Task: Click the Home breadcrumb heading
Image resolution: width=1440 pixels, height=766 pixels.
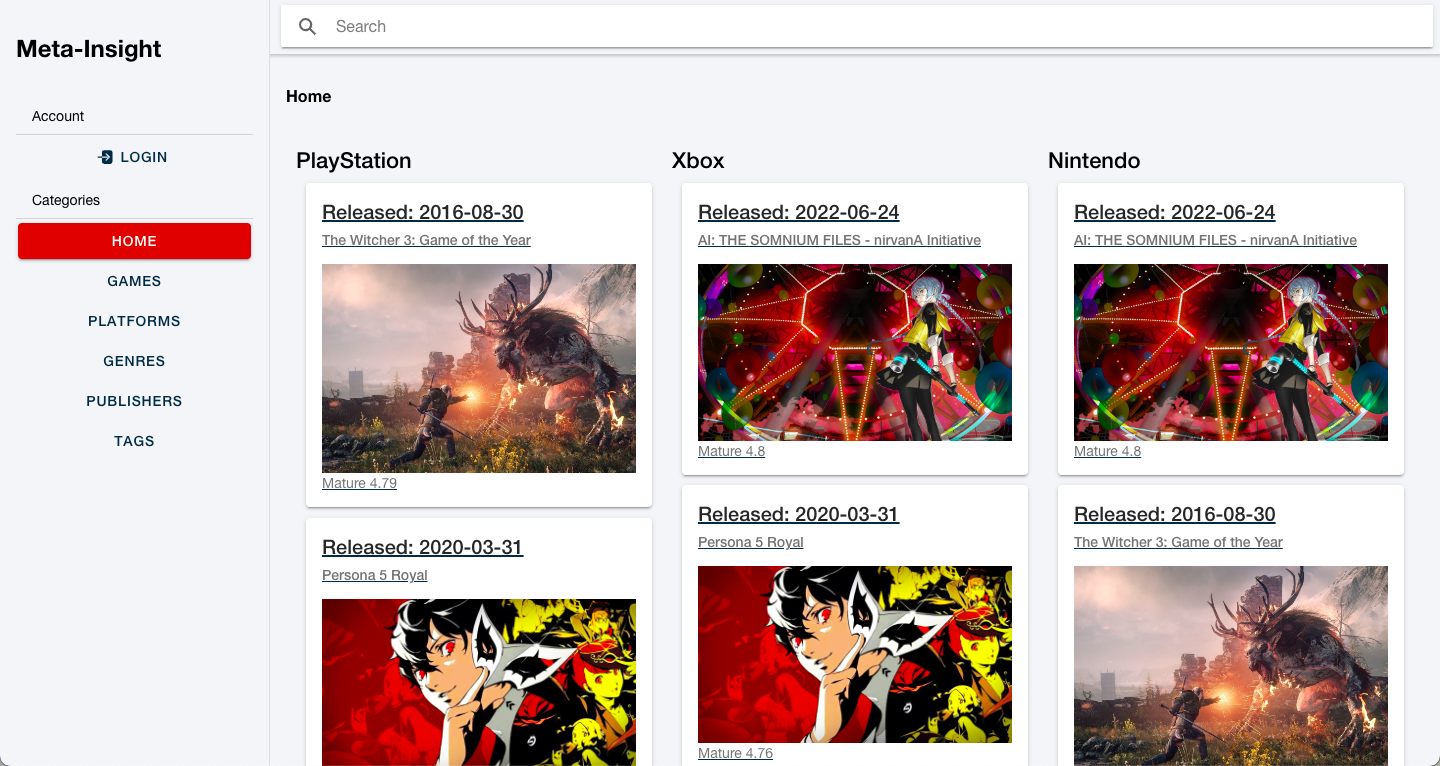Action: coord(308,96)
